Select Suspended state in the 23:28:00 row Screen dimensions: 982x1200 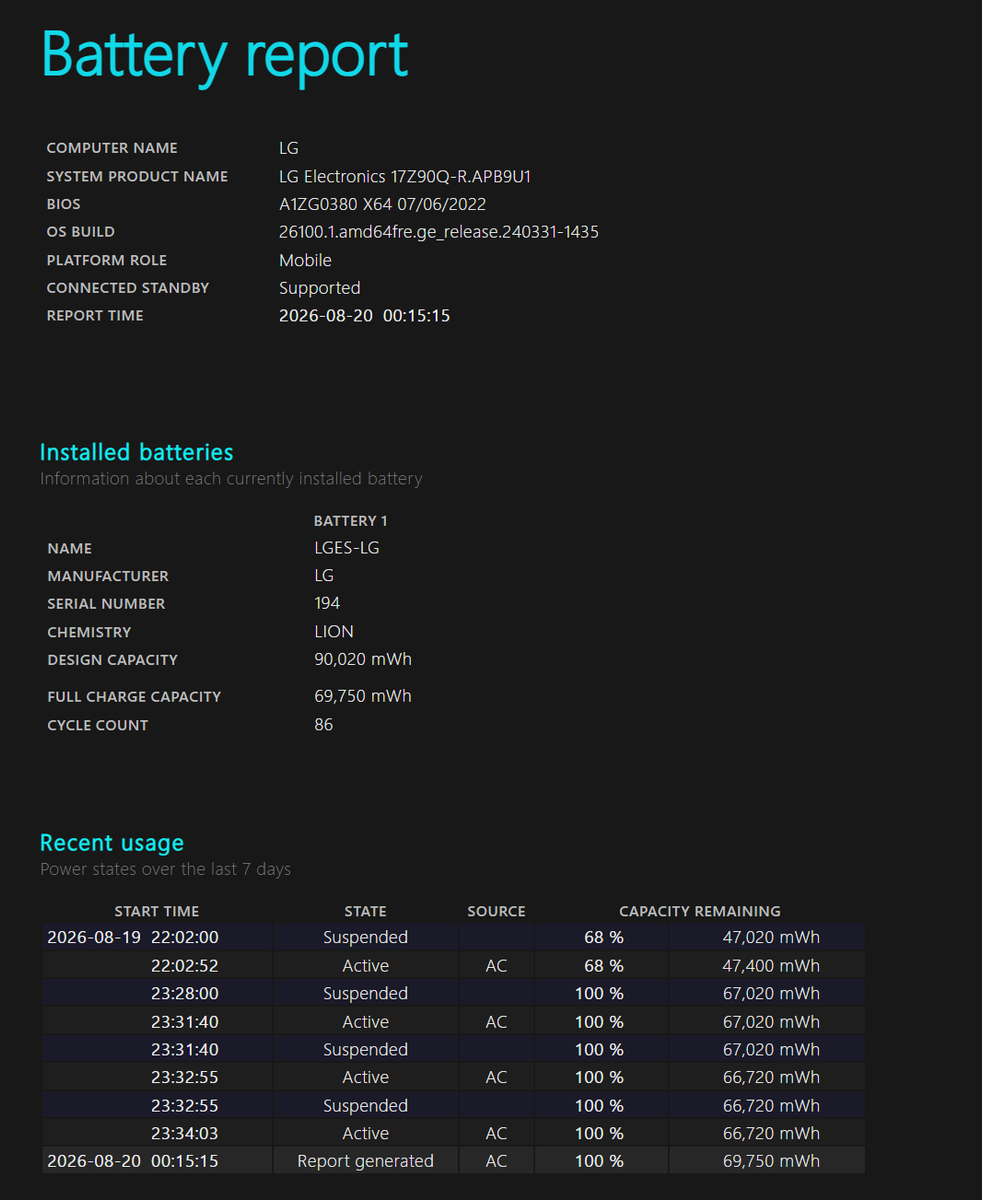[365, 994]
